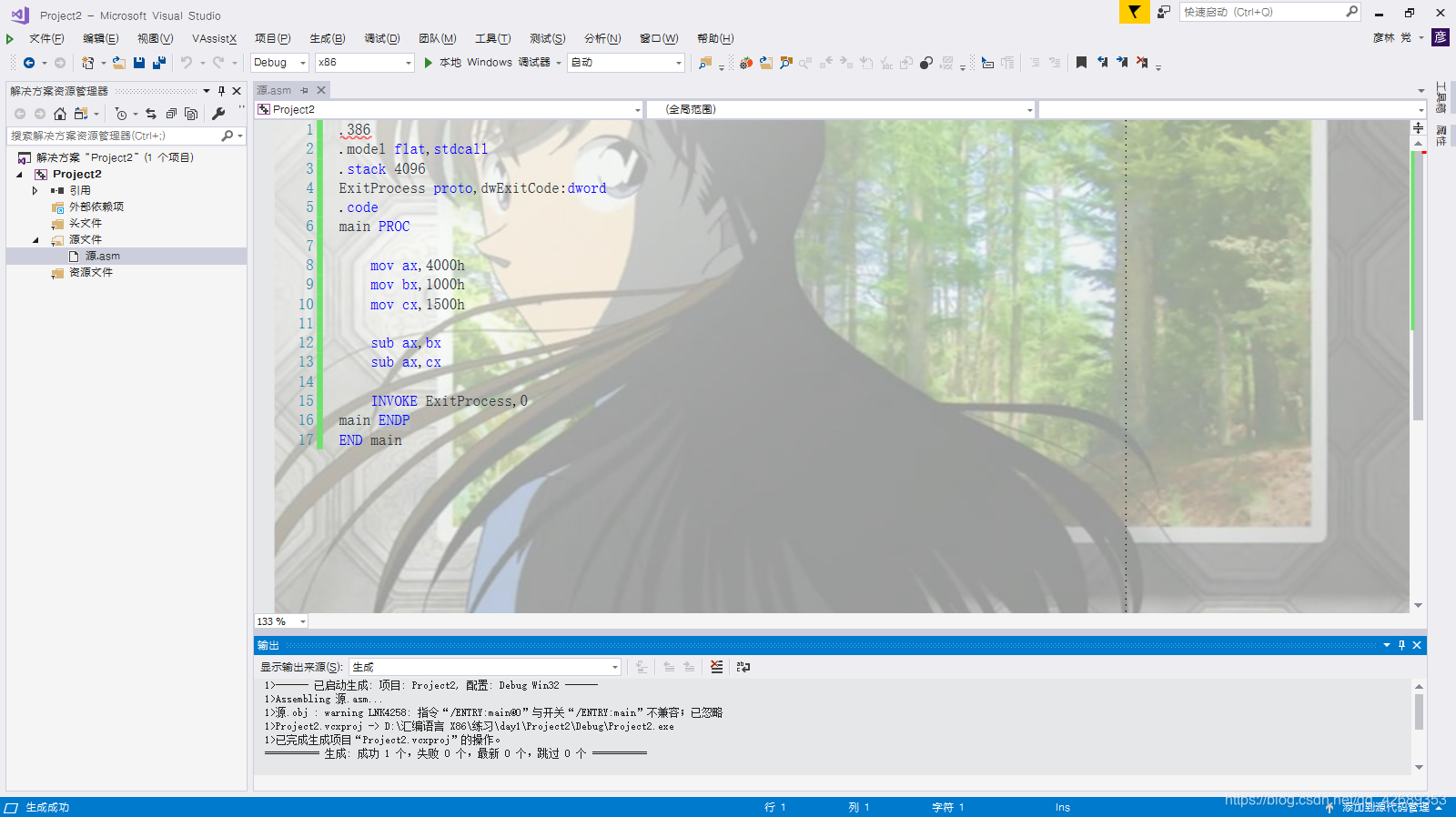Click the Open File folder icon
Screen dimensions: 1456x817
[119, 63]
